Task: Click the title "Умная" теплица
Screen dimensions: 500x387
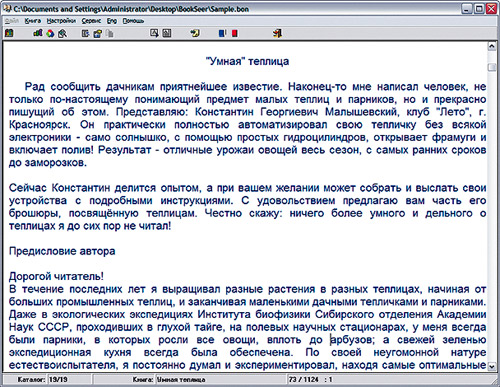Action: pos(247,61)
